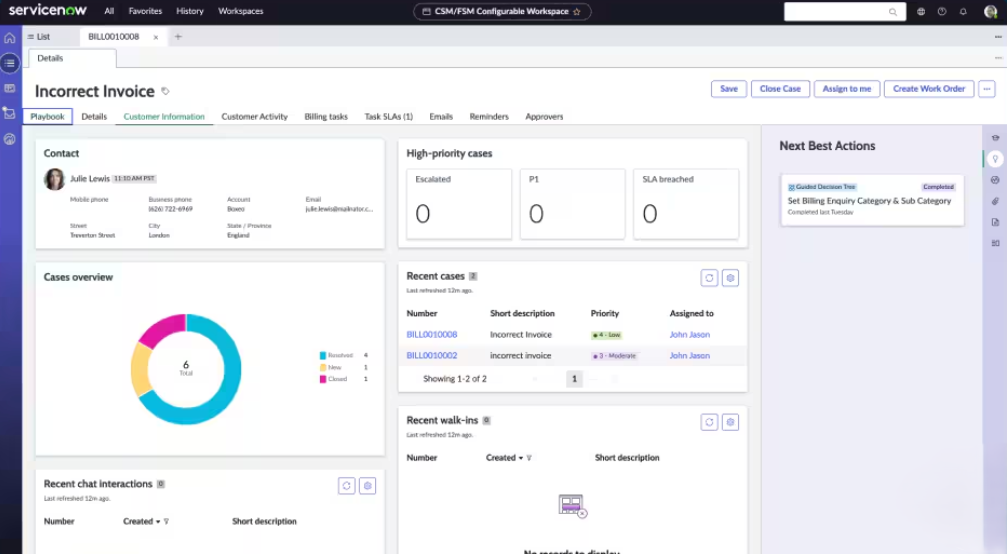
Task: Click the notifications bell icon
Action: tap(963, 12)
